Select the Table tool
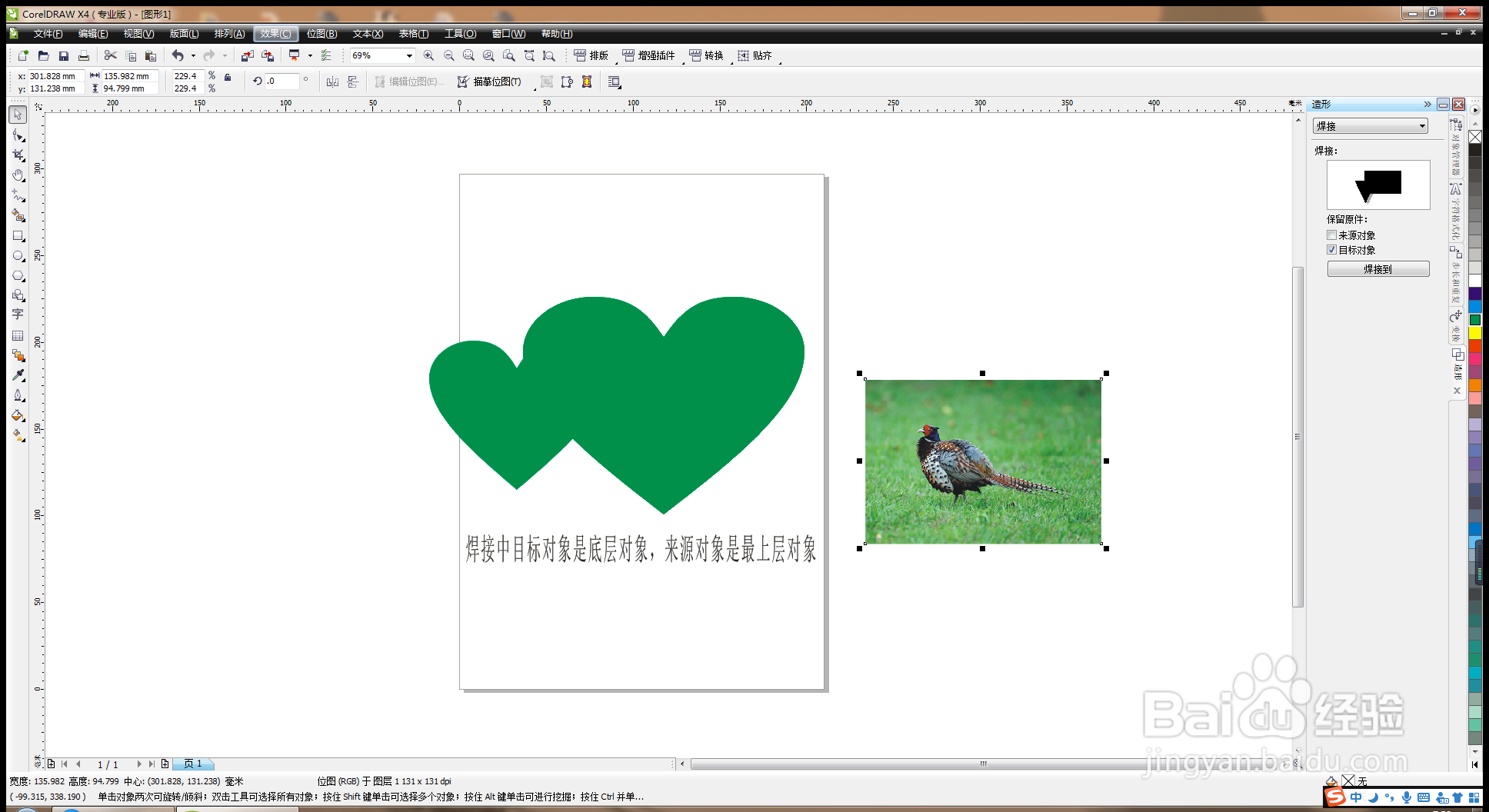The width and height of the screenshot is (1489, 812). pos(18,336)
